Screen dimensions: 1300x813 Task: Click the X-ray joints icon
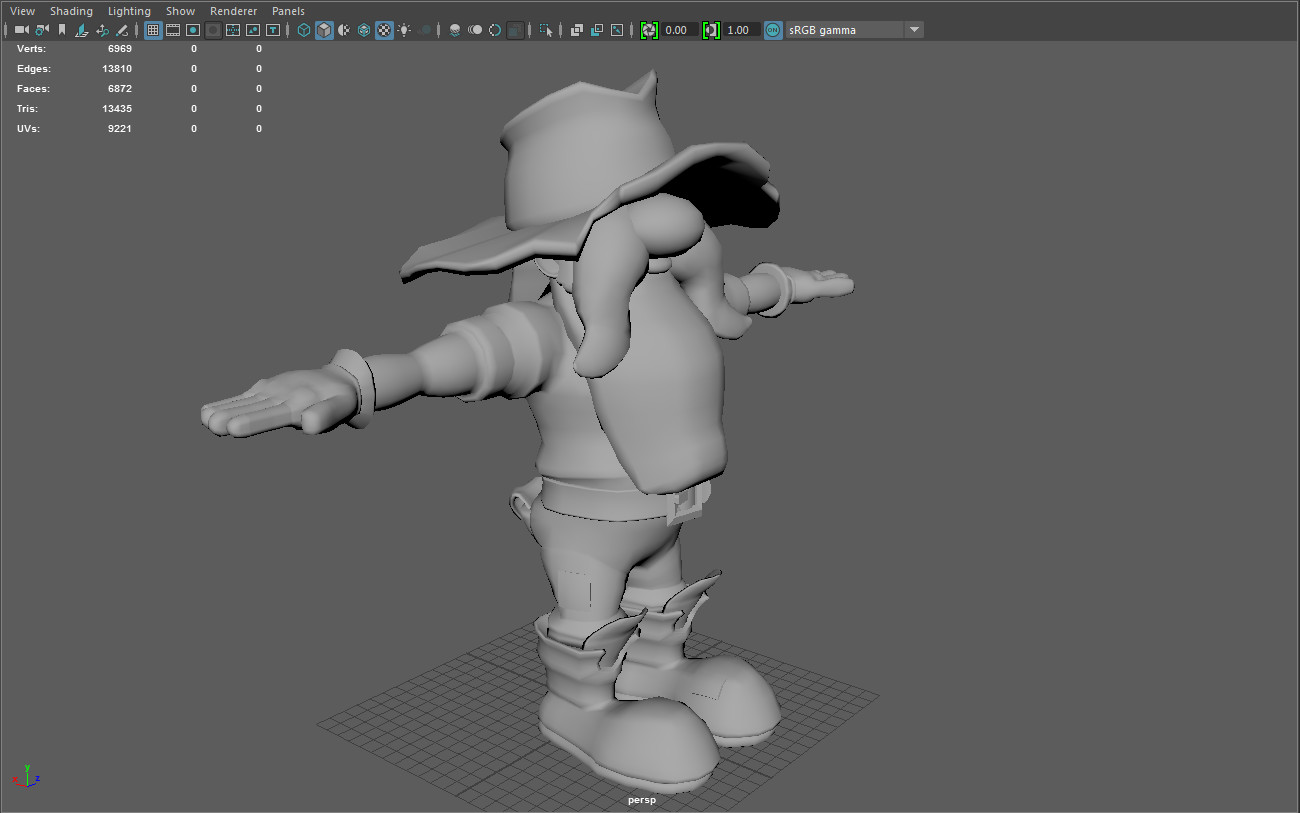pos(617,30)
